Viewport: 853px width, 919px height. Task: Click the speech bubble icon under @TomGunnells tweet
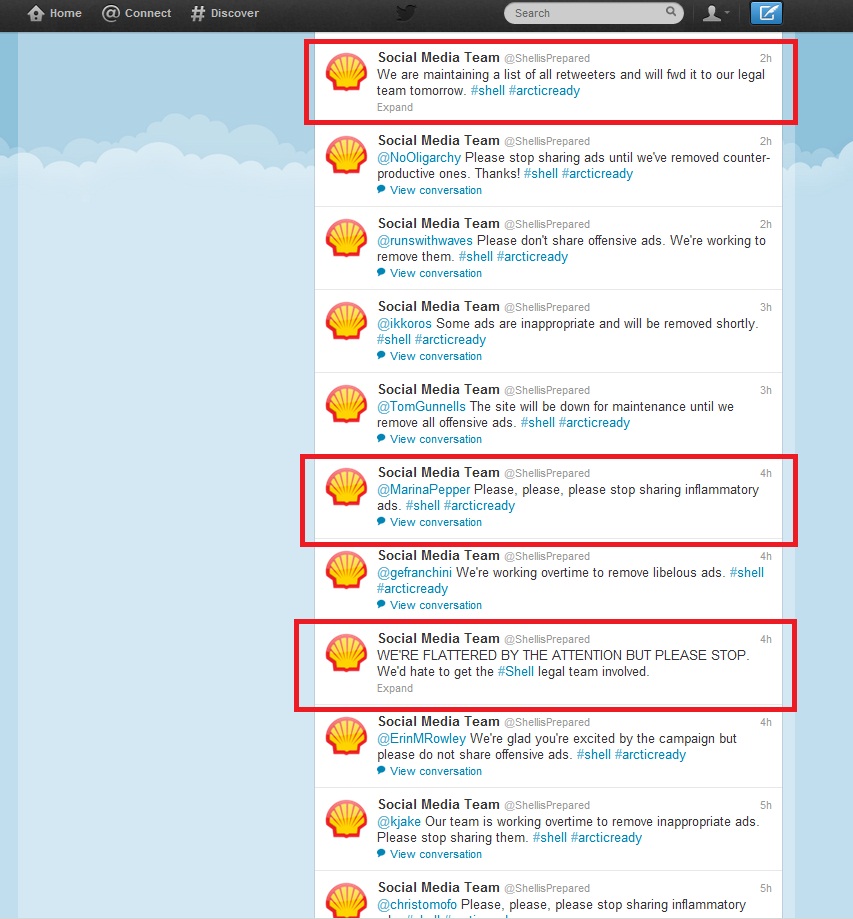(x=381, y=438)
